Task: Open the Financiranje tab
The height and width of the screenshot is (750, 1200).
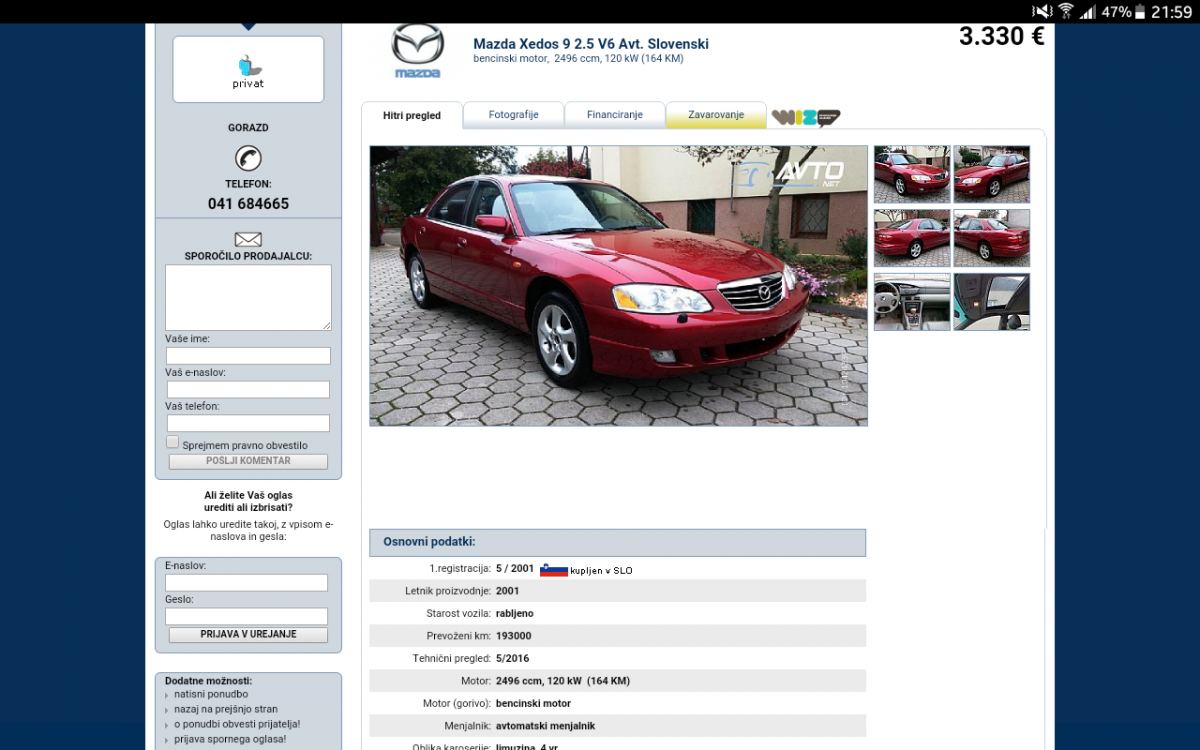Action: click(x=615, y=115)
